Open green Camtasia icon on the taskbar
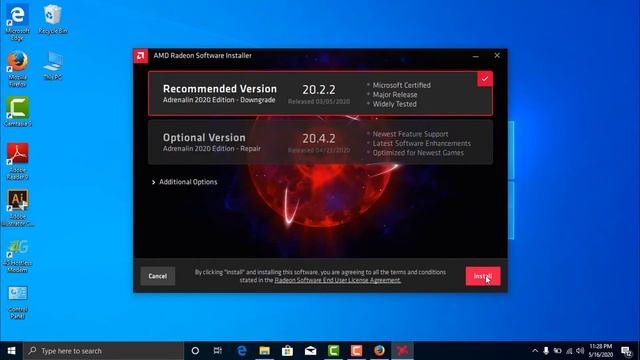 point(333,351)
